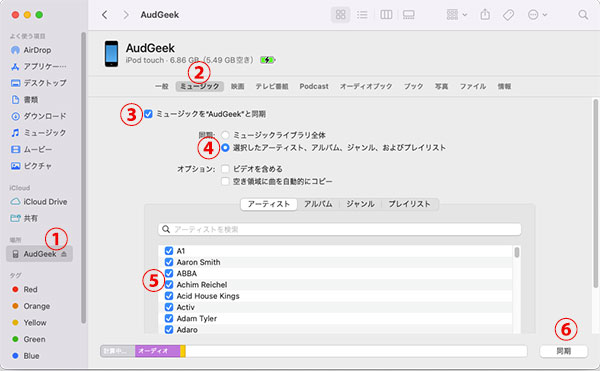The width and height of the screenshot is (600, 371).
Task: Select the Yellow tag
Action: tap(29, 323)
